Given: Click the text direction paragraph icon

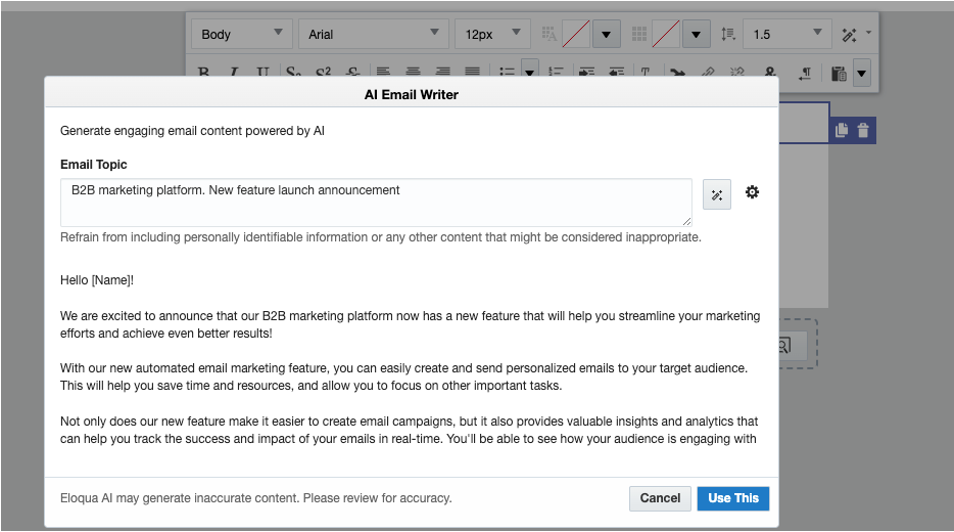Looking at the screenshot, I should tap(805, 73).
